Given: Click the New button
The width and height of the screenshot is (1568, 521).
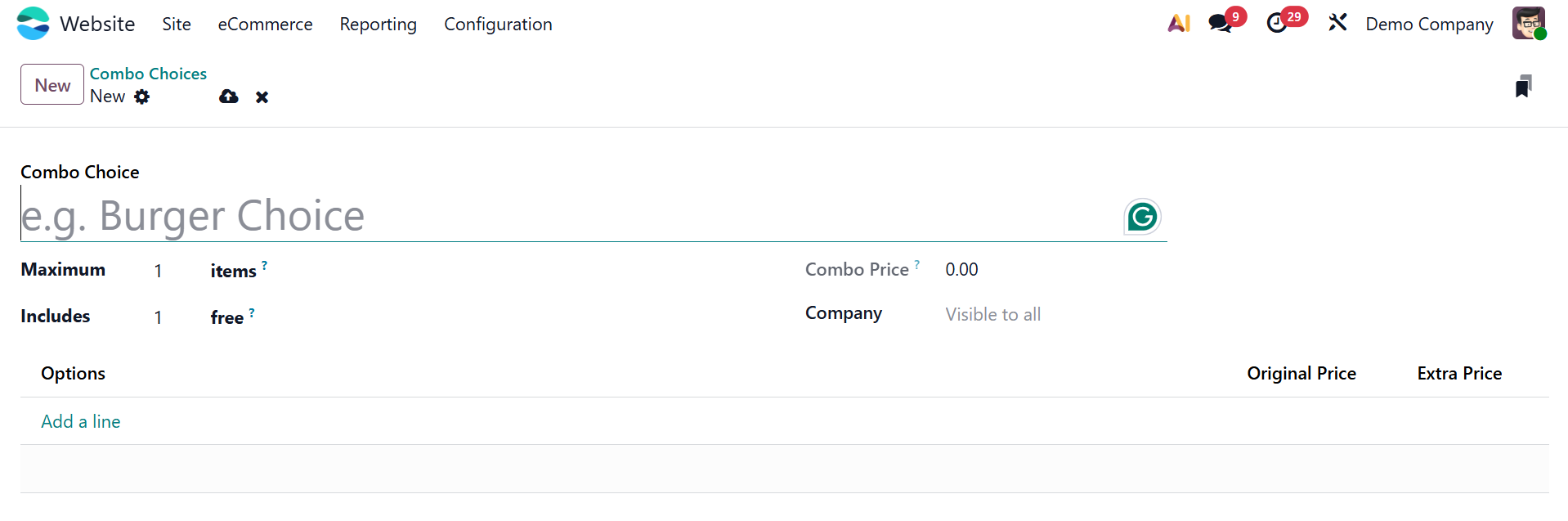Looking at the screenshot, I should coord(52,85).
